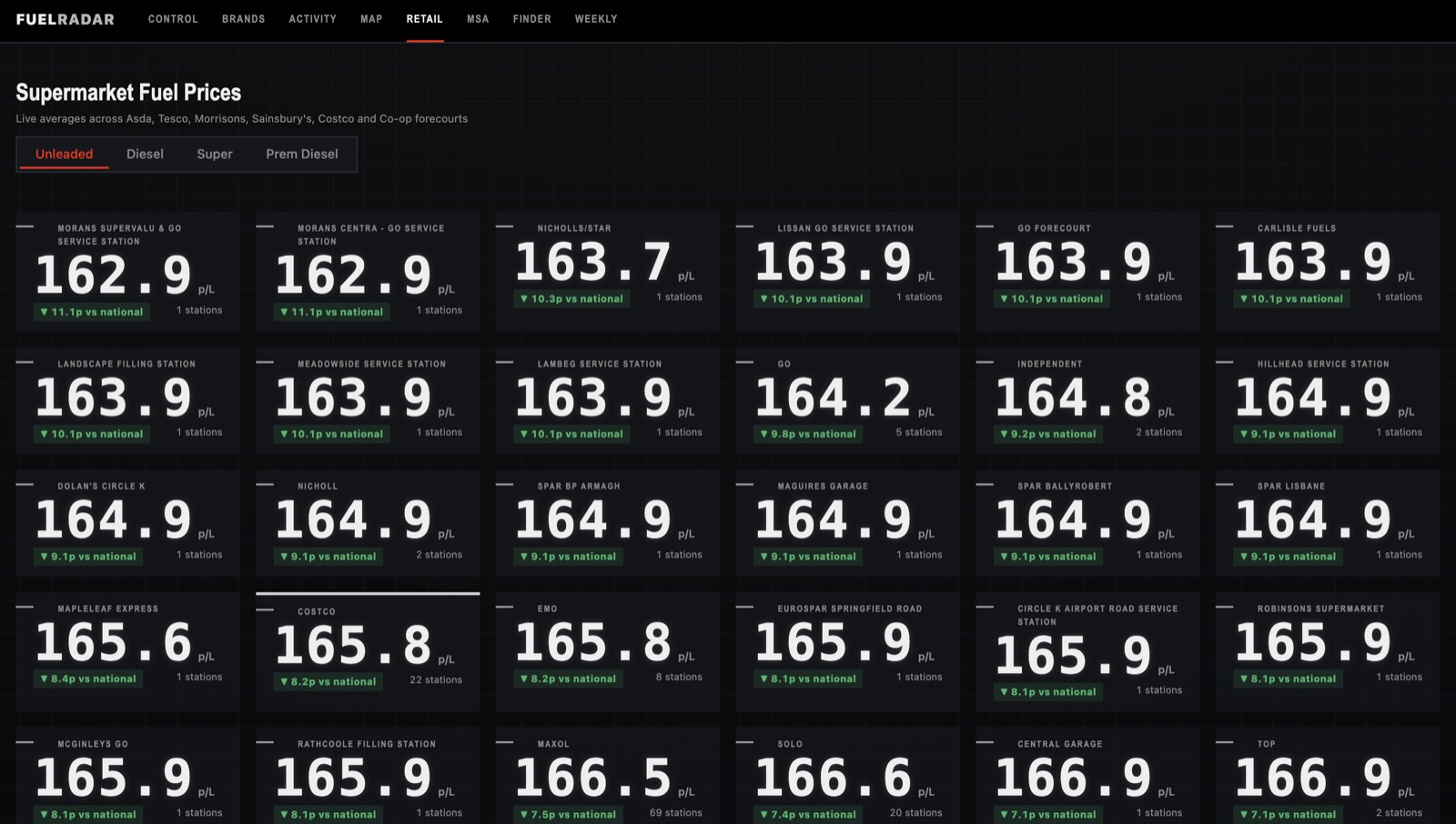Open the Go Forecourt card
Viewport: 1456px width, 824px height.
tap(1087, 272)
